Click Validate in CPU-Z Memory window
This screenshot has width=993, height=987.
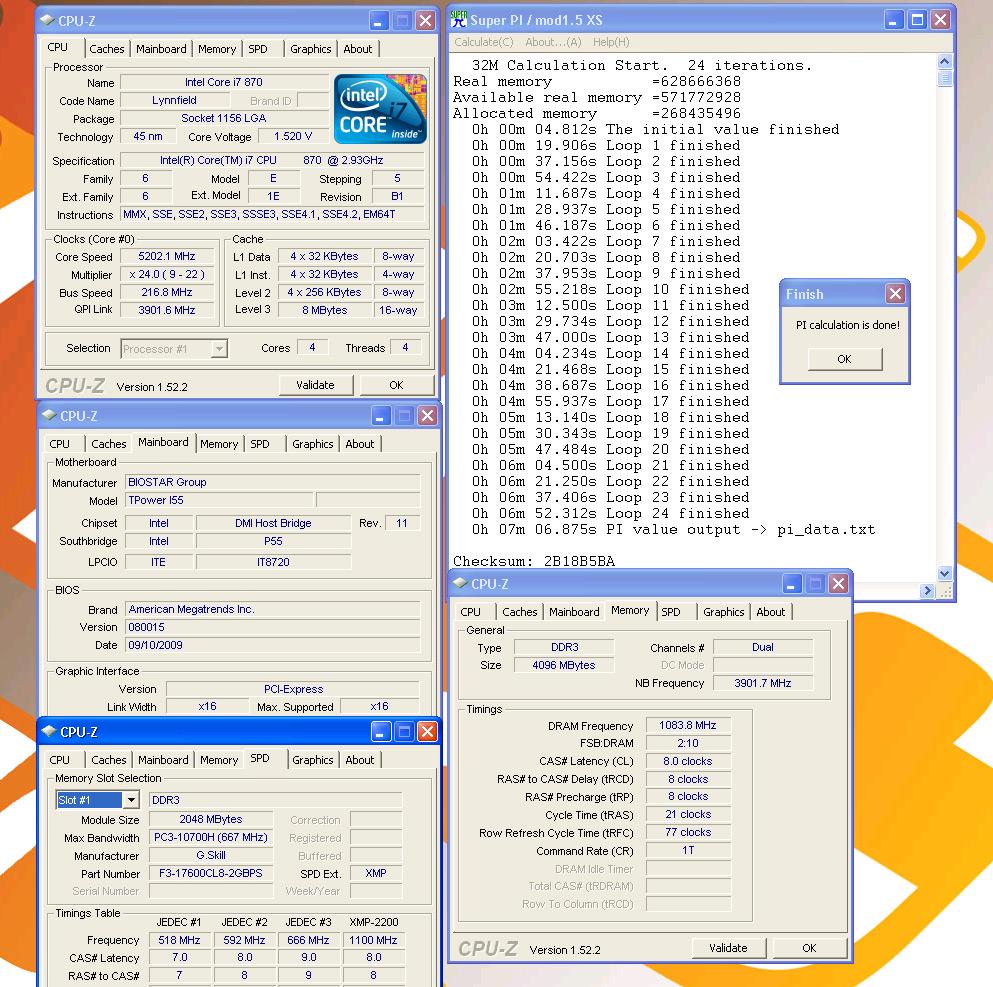click(x=728, y=948)
